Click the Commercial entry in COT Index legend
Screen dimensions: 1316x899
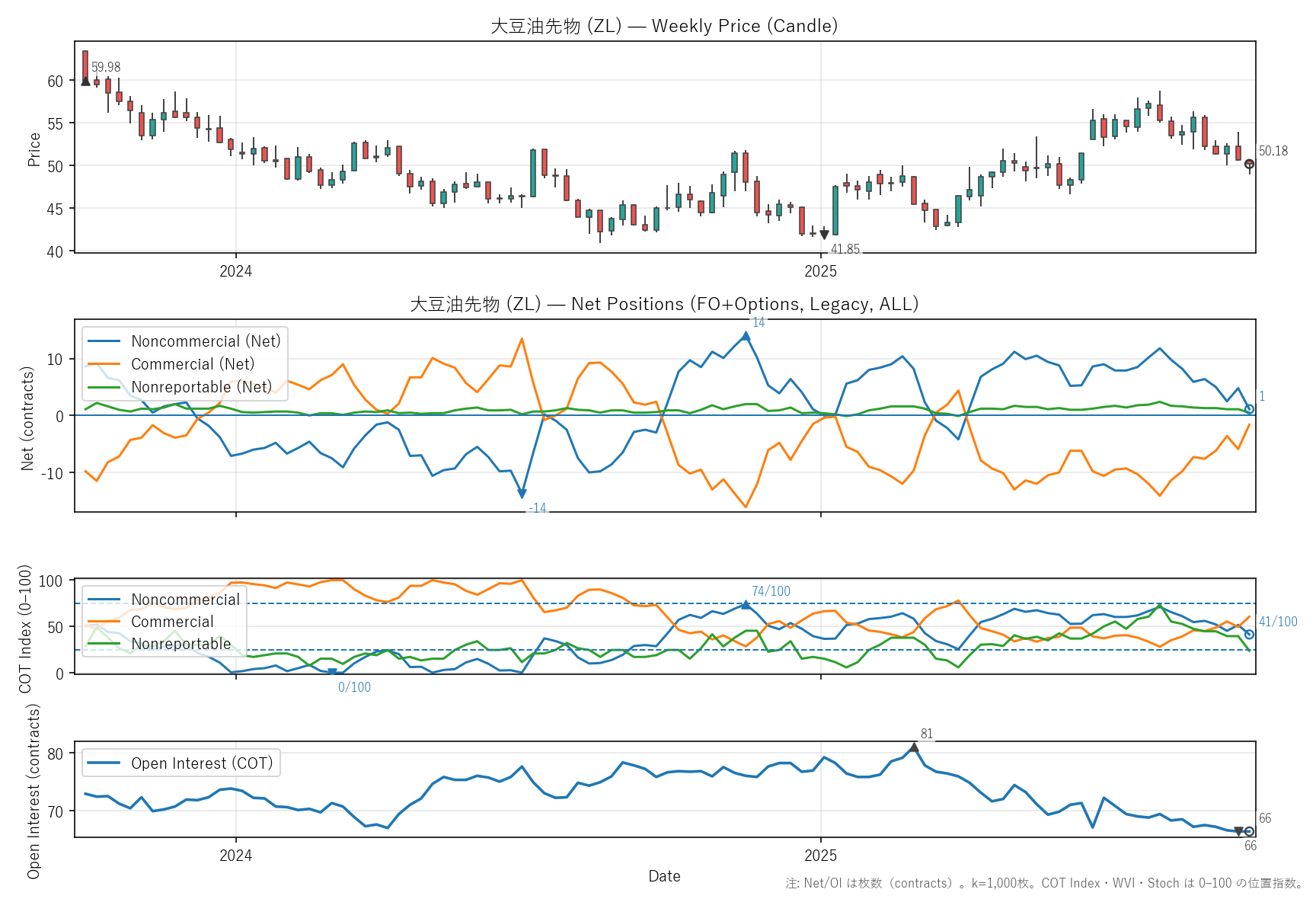[x=172, y=622]
